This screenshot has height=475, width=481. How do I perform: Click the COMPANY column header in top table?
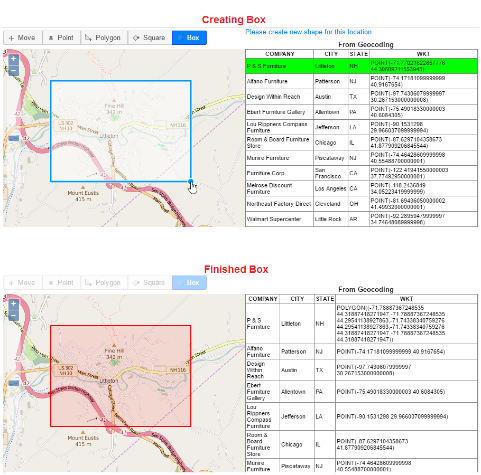pyautogui.click(x=280, y=54)
